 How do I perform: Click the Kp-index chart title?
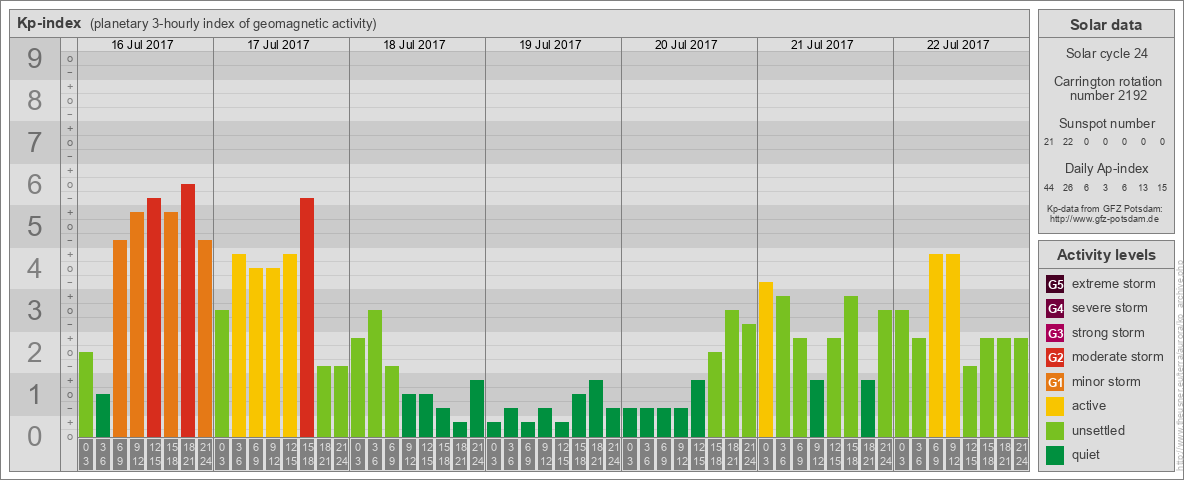(x=49, y=23)
